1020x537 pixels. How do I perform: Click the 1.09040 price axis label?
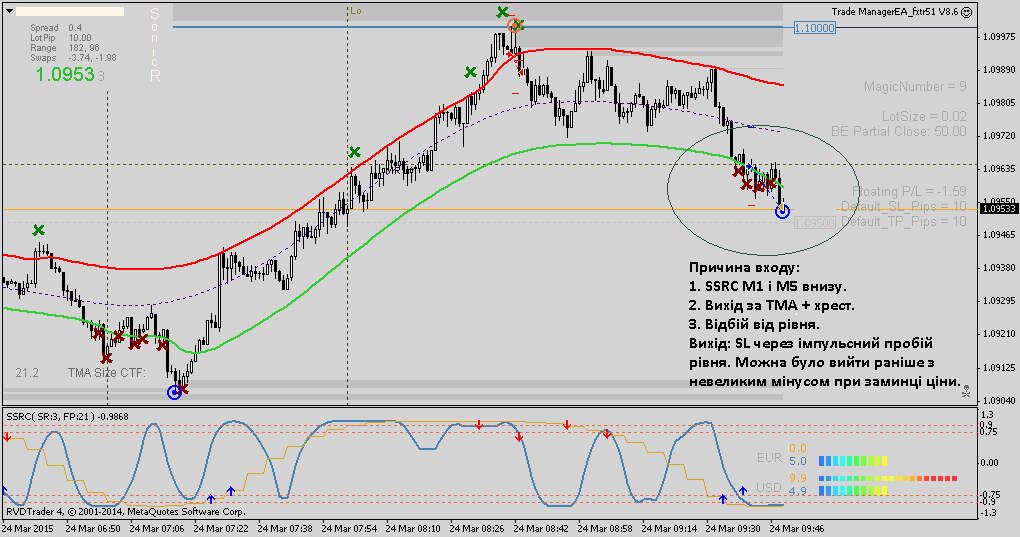tap(999, 400)
